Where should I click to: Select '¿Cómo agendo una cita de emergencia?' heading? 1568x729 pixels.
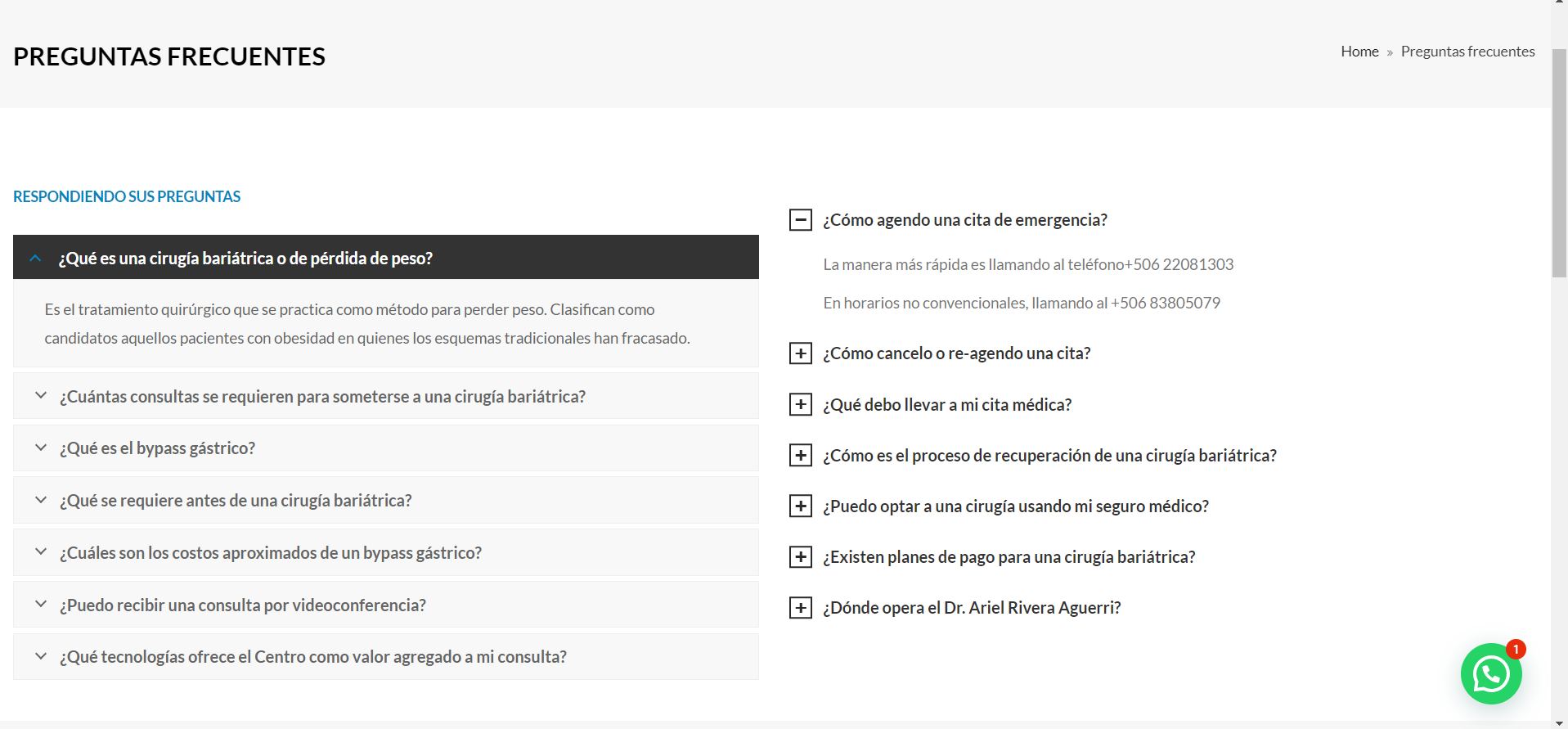tap(965, 220)
